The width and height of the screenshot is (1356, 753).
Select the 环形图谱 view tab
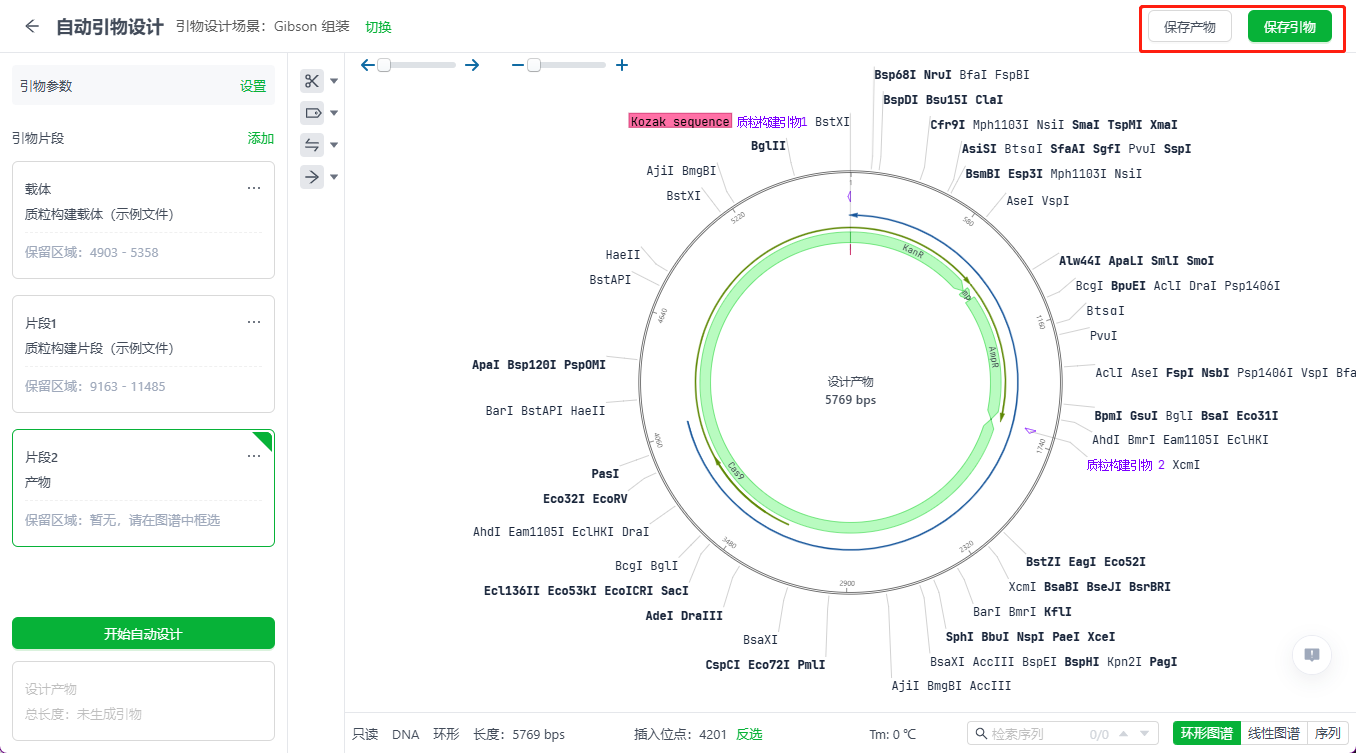click(1206, 733)
